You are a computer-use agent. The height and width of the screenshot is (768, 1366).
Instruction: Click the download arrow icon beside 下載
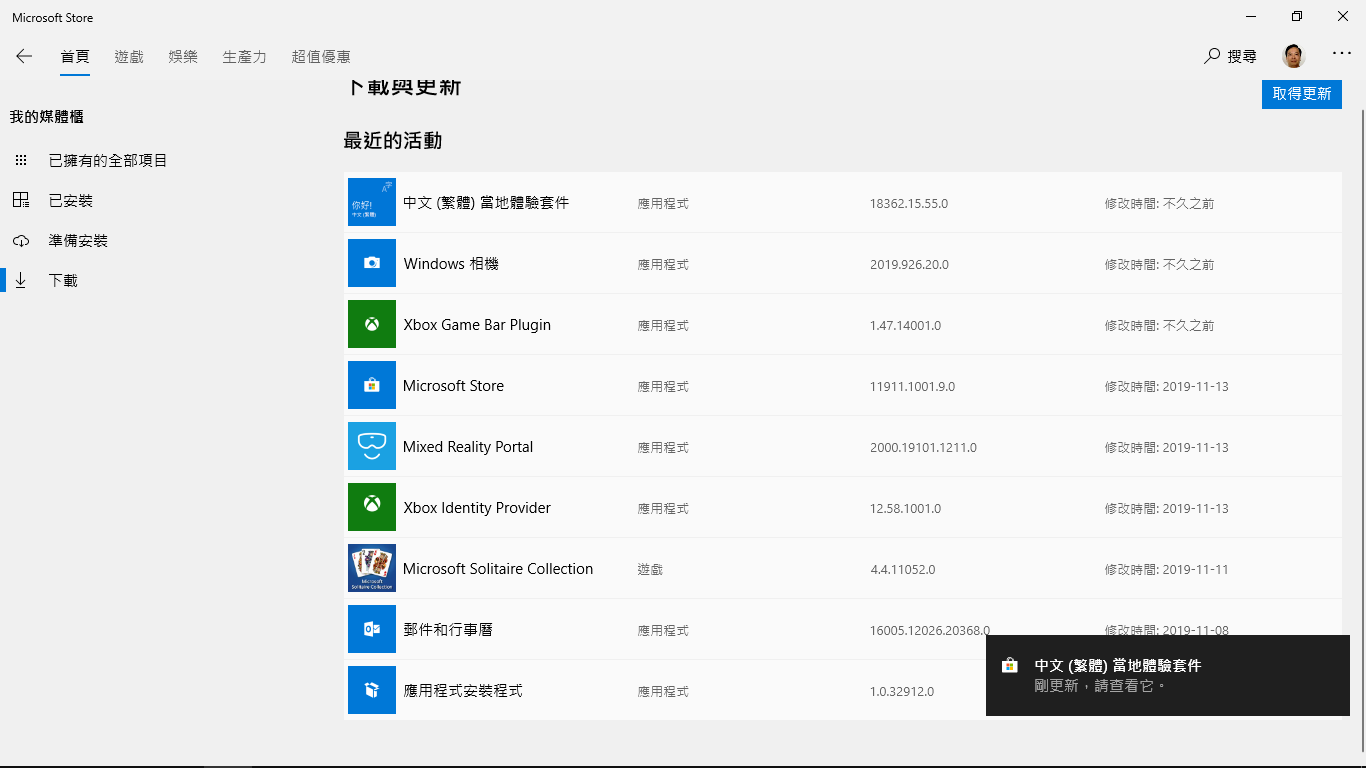point(21,281)
